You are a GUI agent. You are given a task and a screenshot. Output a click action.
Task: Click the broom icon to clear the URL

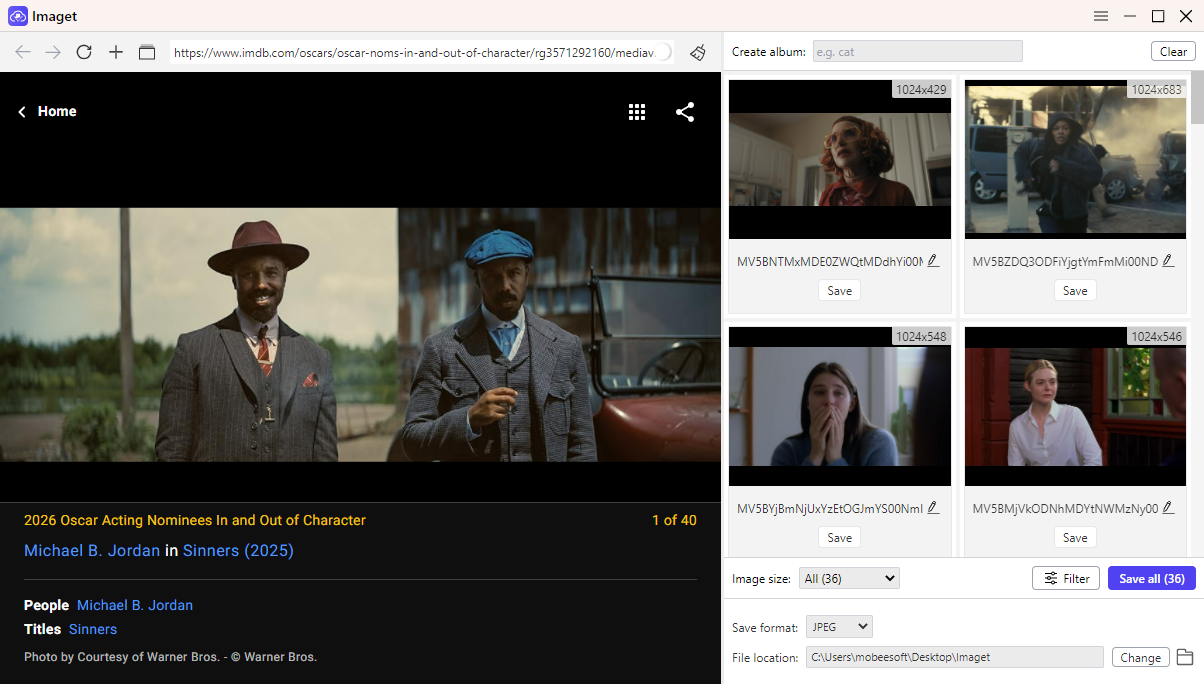tap(697, 52)
